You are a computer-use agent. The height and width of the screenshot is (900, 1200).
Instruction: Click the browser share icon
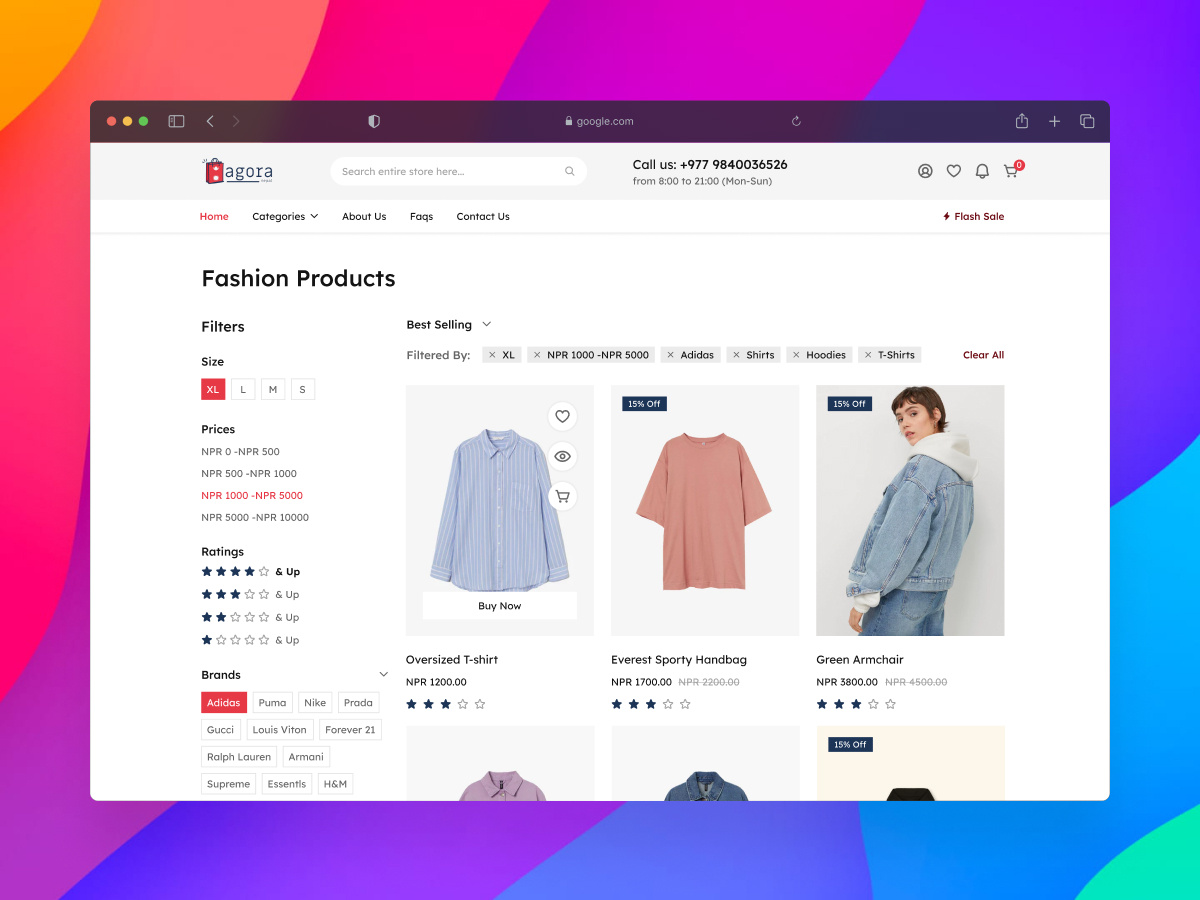(1022, 121)
